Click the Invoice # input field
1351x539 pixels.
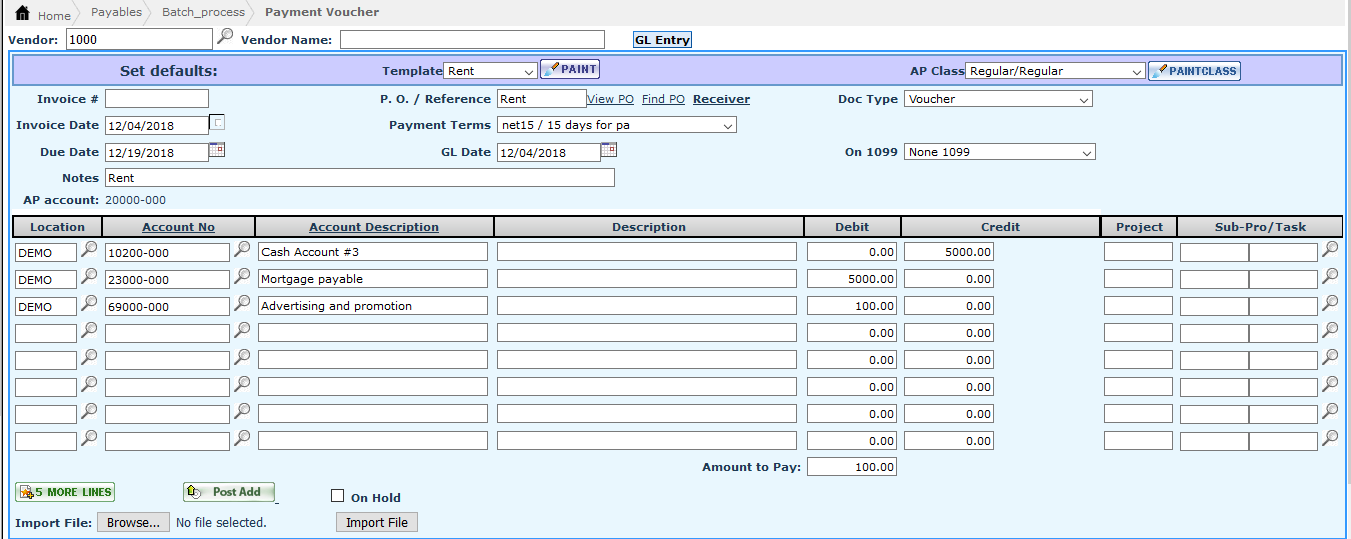tap(157, 99)
